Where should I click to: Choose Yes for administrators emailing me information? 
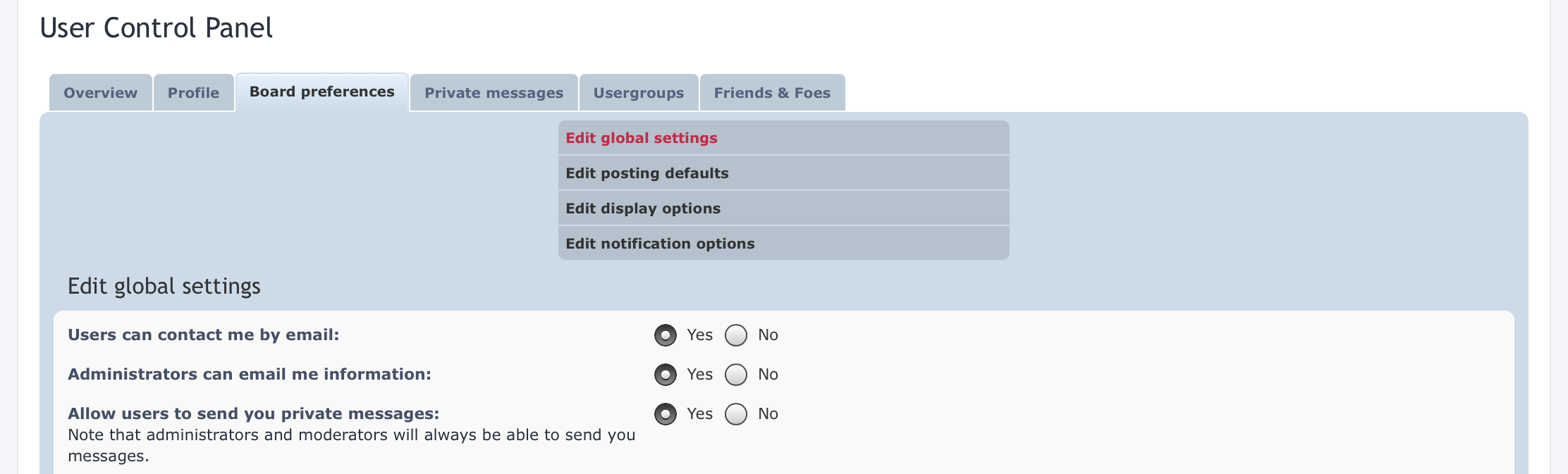[665, 375]
